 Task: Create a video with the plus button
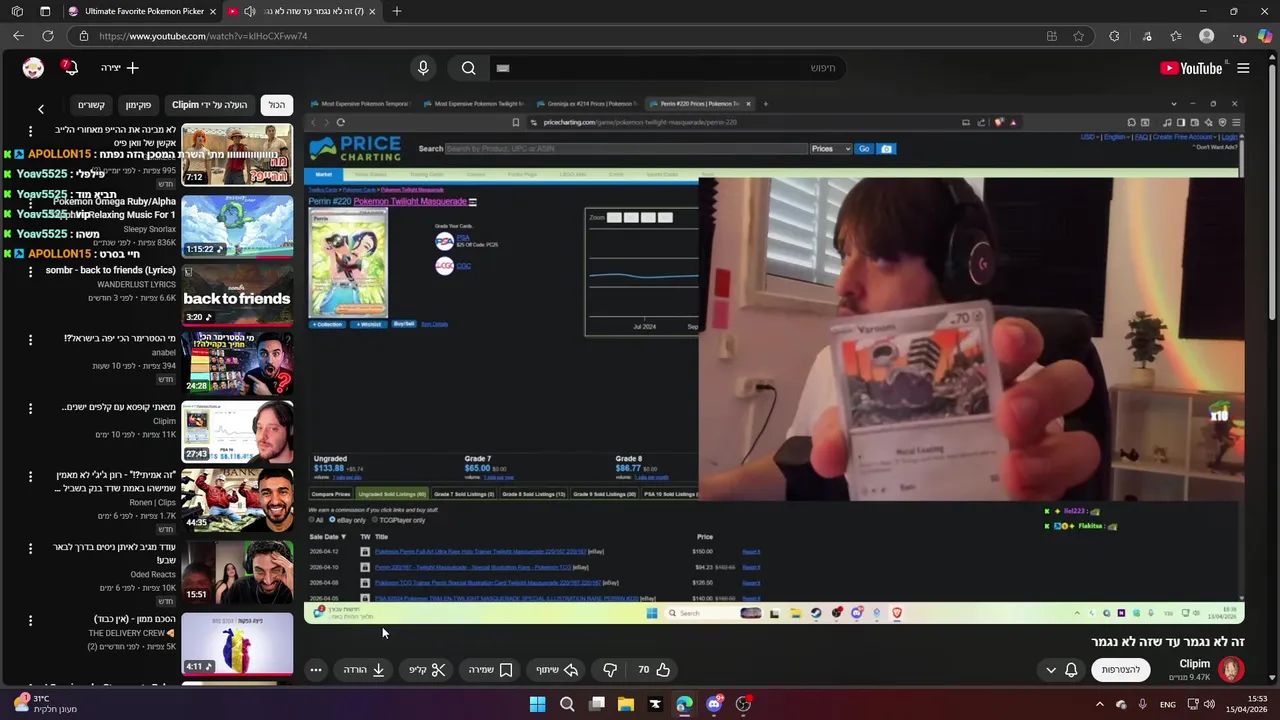[x=120, y=68]
